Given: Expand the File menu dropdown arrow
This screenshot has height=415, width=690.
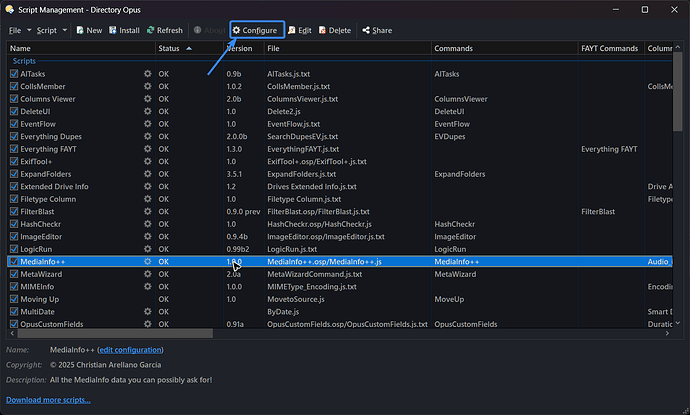Looking at the screenshot, I should coord(29,30).
